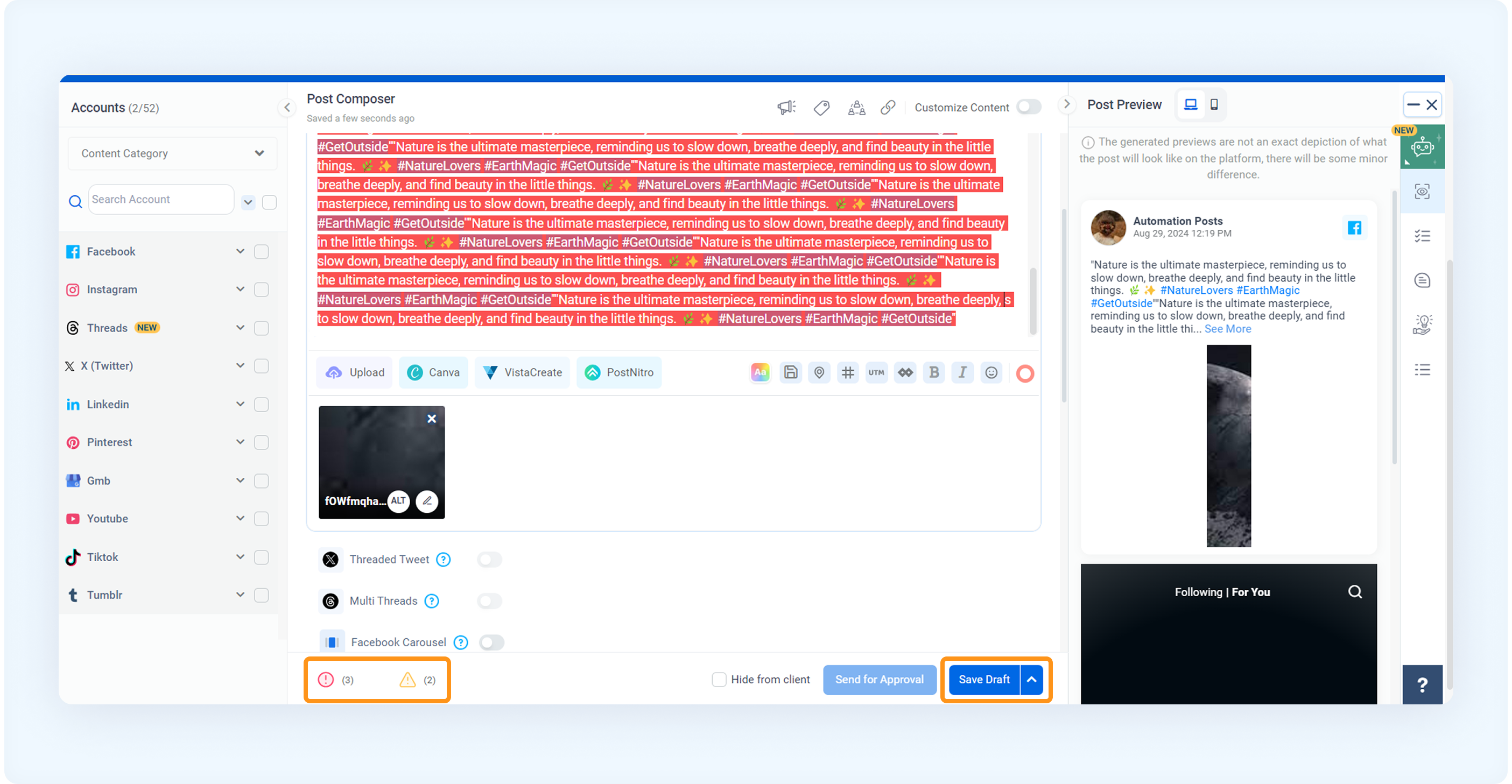Expand the Gmb accounts list
This screenshot has width=1512, height=784.
(x=240, y=481)
